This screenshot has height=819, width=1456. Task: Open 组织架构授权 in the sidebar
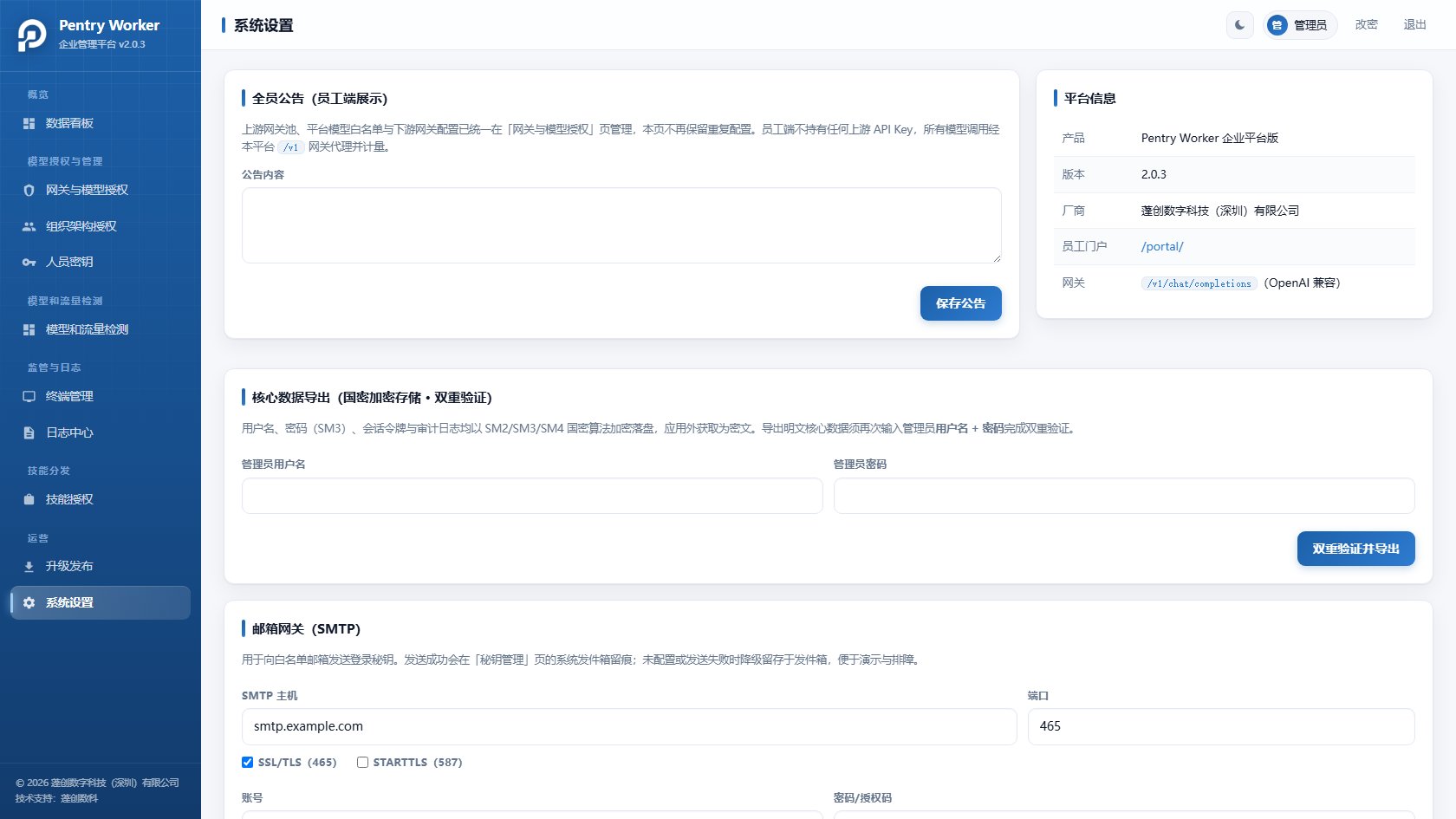(x=101, y=226)
